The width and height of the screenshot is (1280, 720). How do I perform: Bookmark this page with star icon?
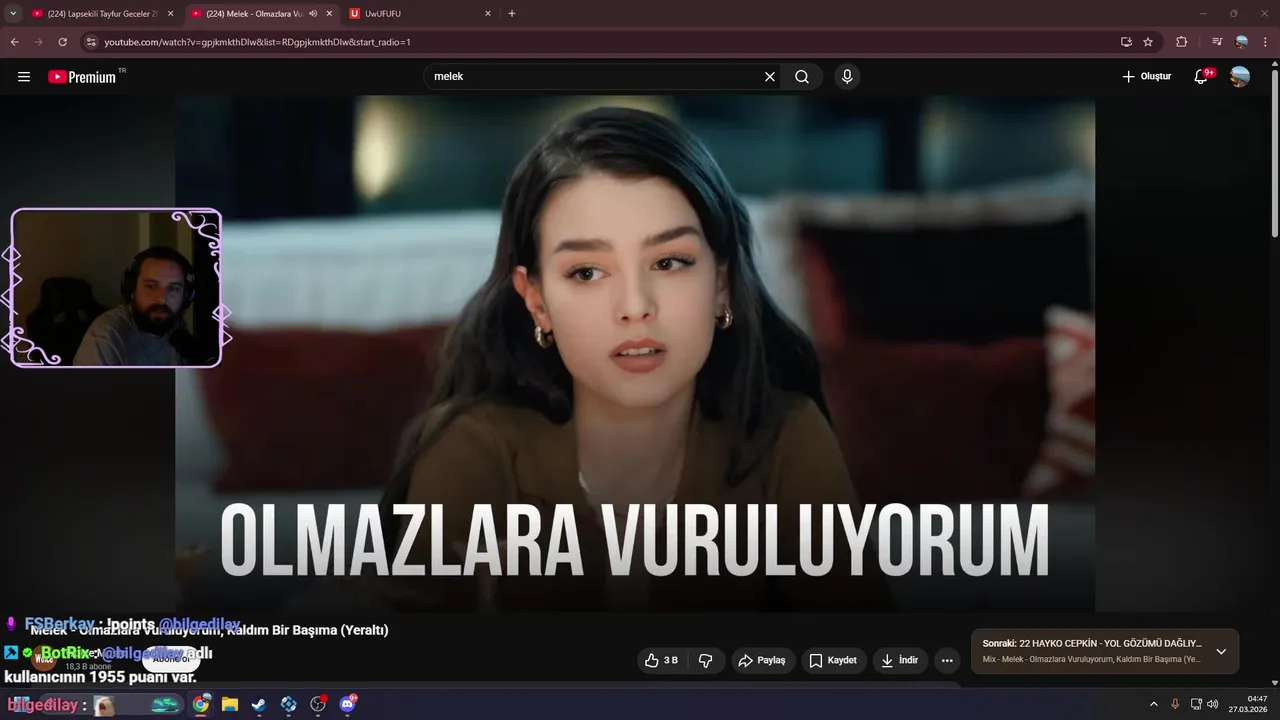(x=1148, y=42)
